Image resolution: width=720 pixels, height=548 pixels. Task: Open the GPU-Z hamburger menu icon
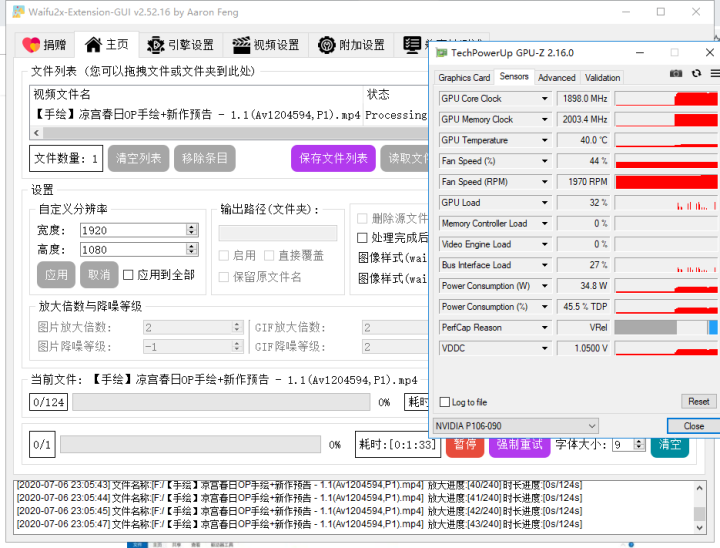[x=715, y=73]
